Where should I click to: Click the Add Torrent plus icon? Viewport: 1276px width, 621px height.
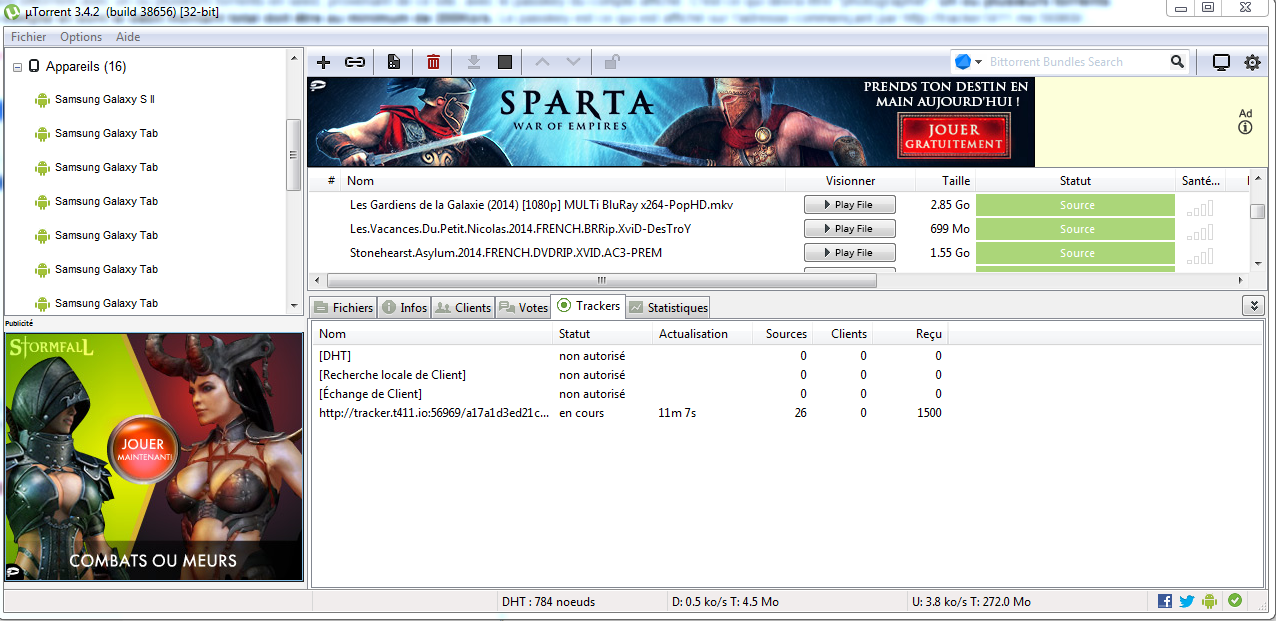(323, 62)
